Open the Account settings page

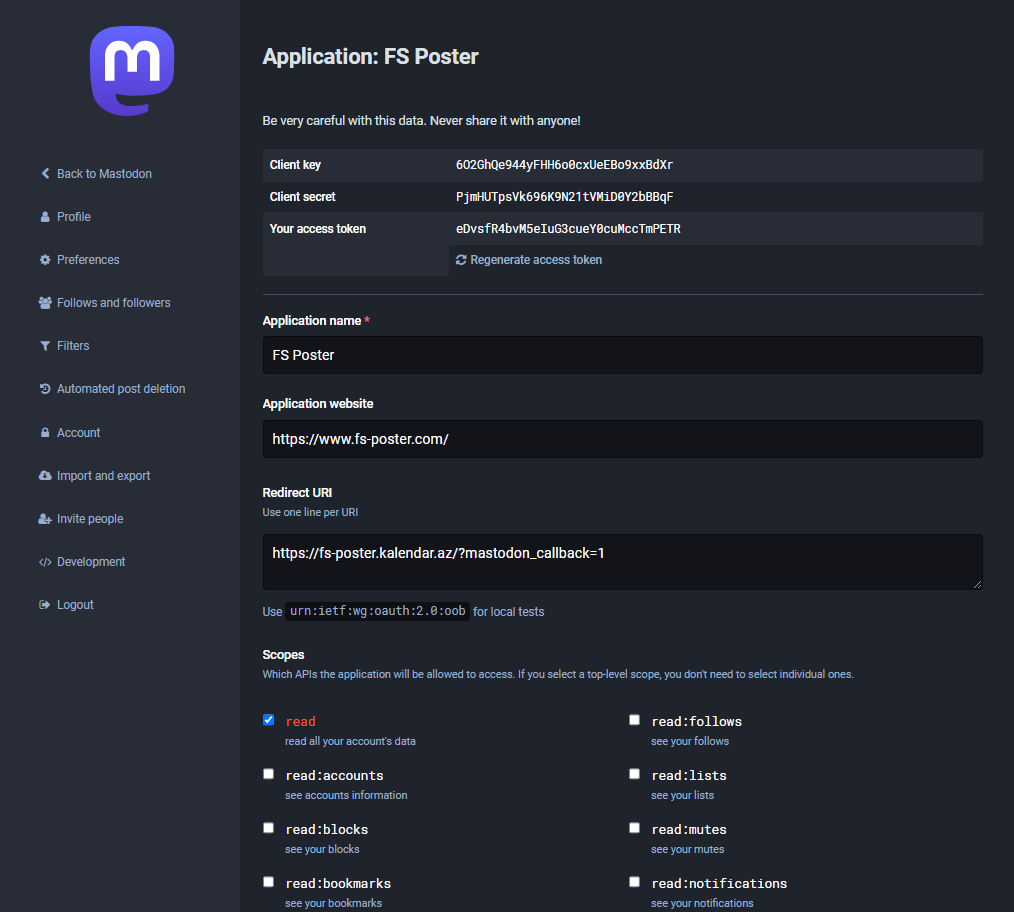78,432
